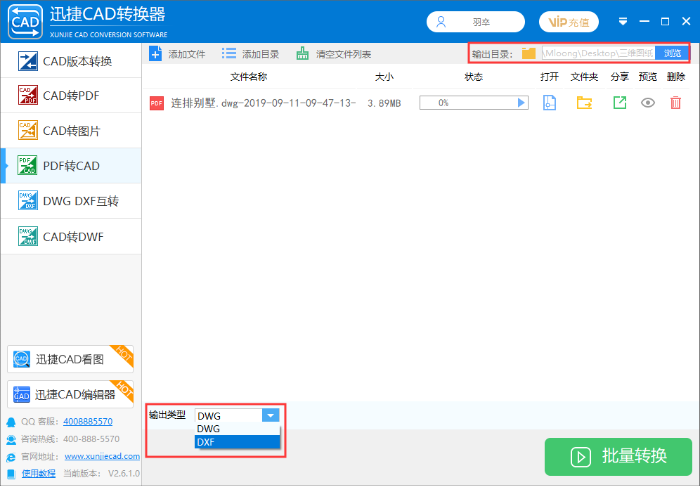Click the CAD转DWF teal icon

point(28,236)
